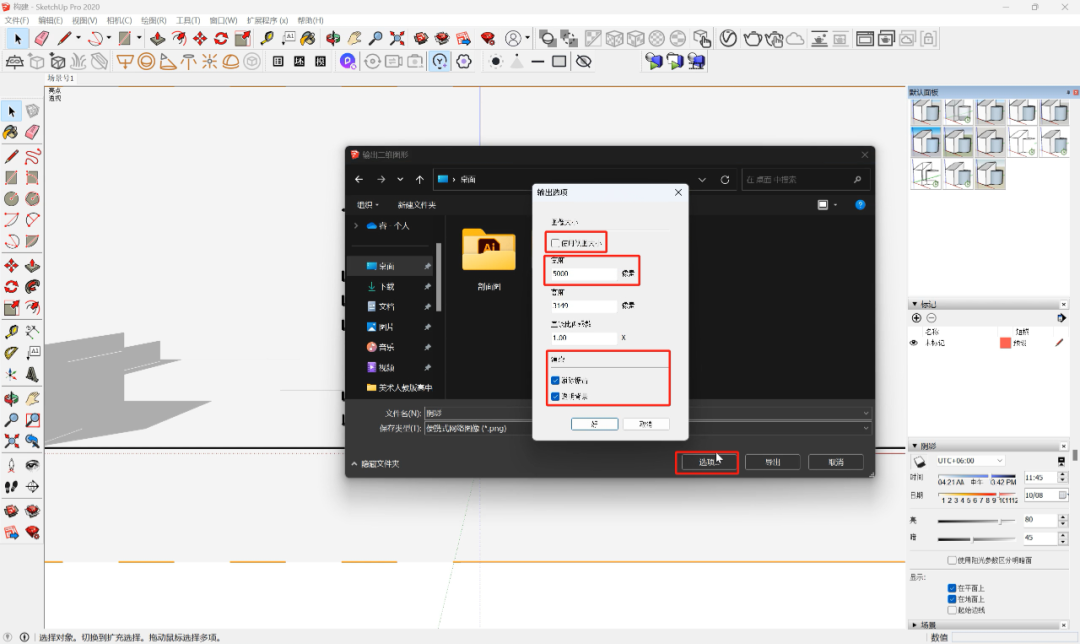Click the 选项 options button in export dialog
1080x644 pixels.
click(x=707, y=462)
